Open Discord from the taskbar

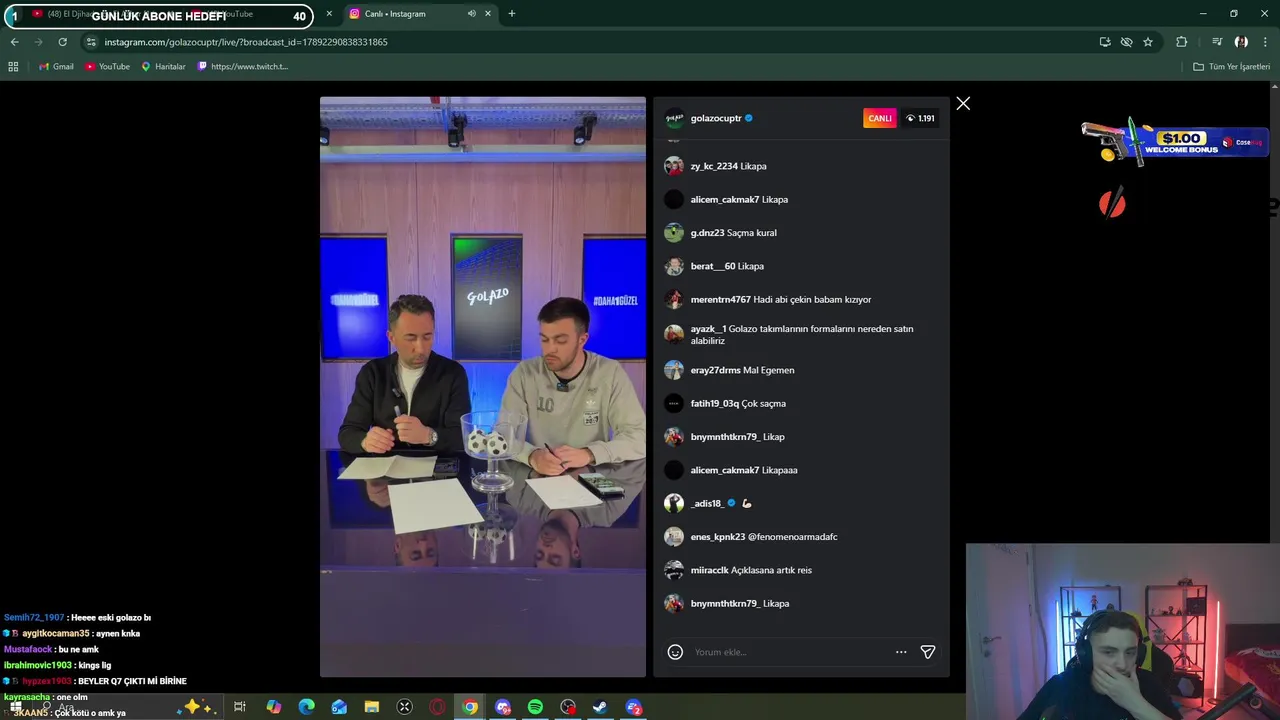click(503, 707)
